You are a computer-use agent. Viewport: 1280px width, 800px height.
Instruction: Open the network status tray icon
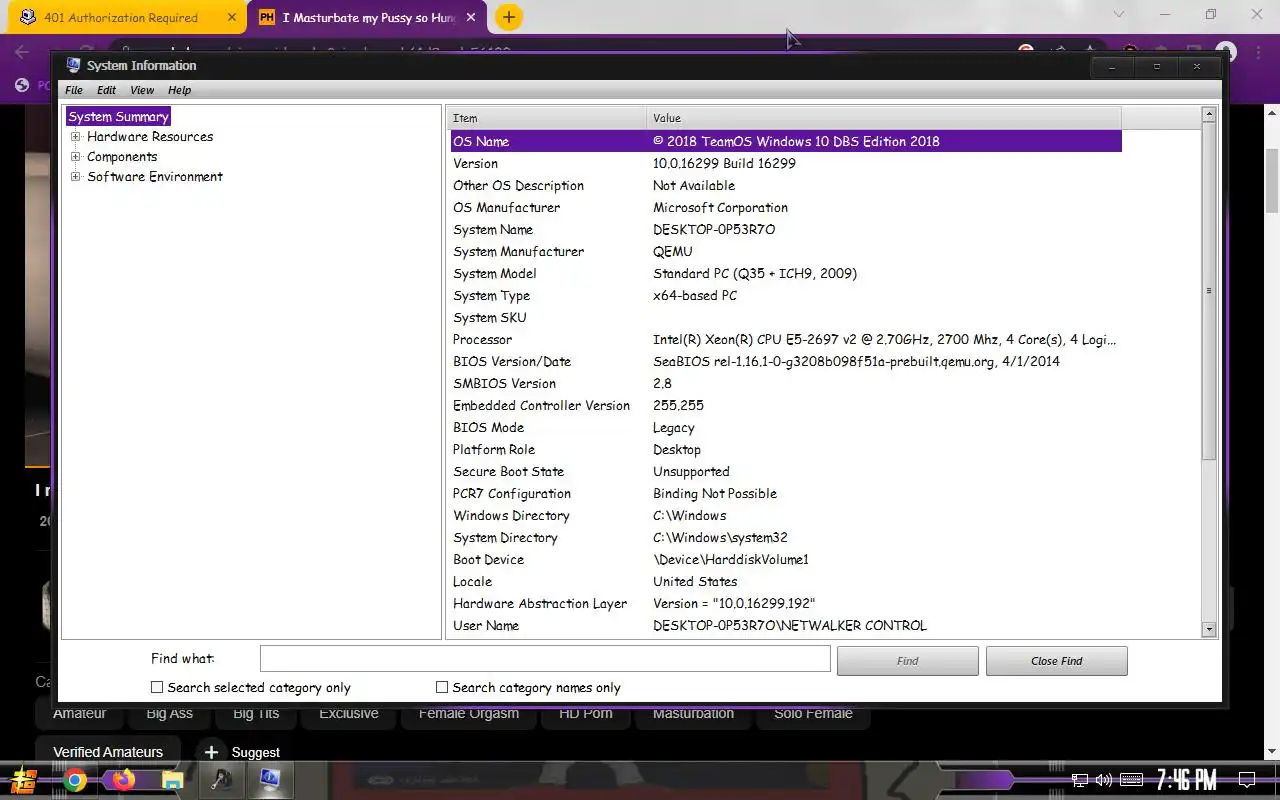1080,780
